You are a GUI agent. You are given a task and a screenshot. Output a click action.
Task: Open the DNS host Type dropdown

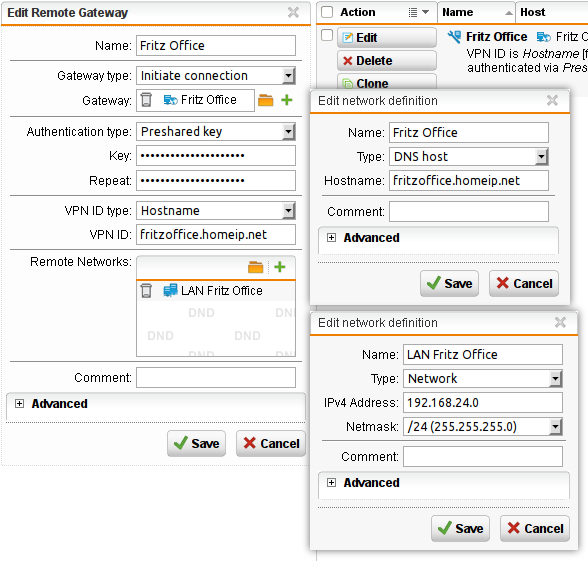pos(541,157)
